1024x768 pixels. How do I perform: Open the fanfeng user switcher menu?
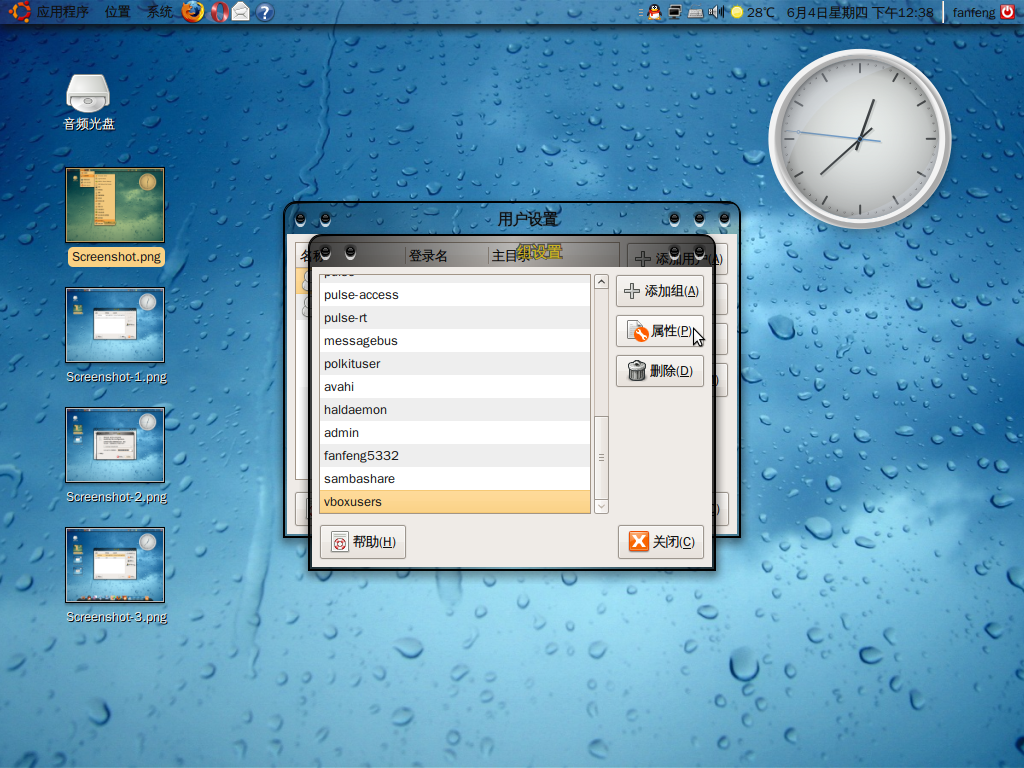point(974,12)
